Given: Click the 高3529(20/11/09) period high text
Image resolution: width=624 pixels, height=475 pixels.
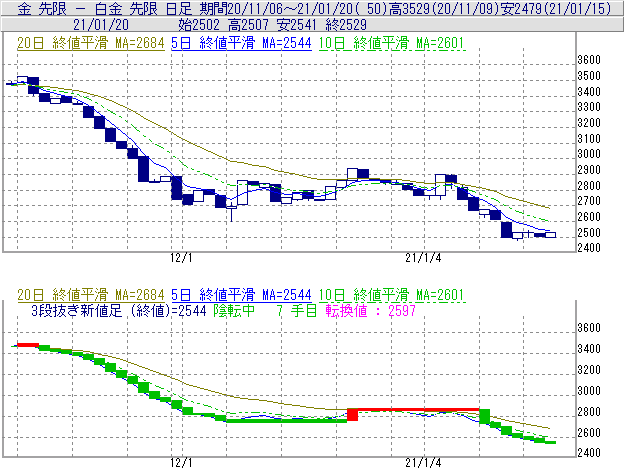Looking at the screenshot, I should [444, 8].
